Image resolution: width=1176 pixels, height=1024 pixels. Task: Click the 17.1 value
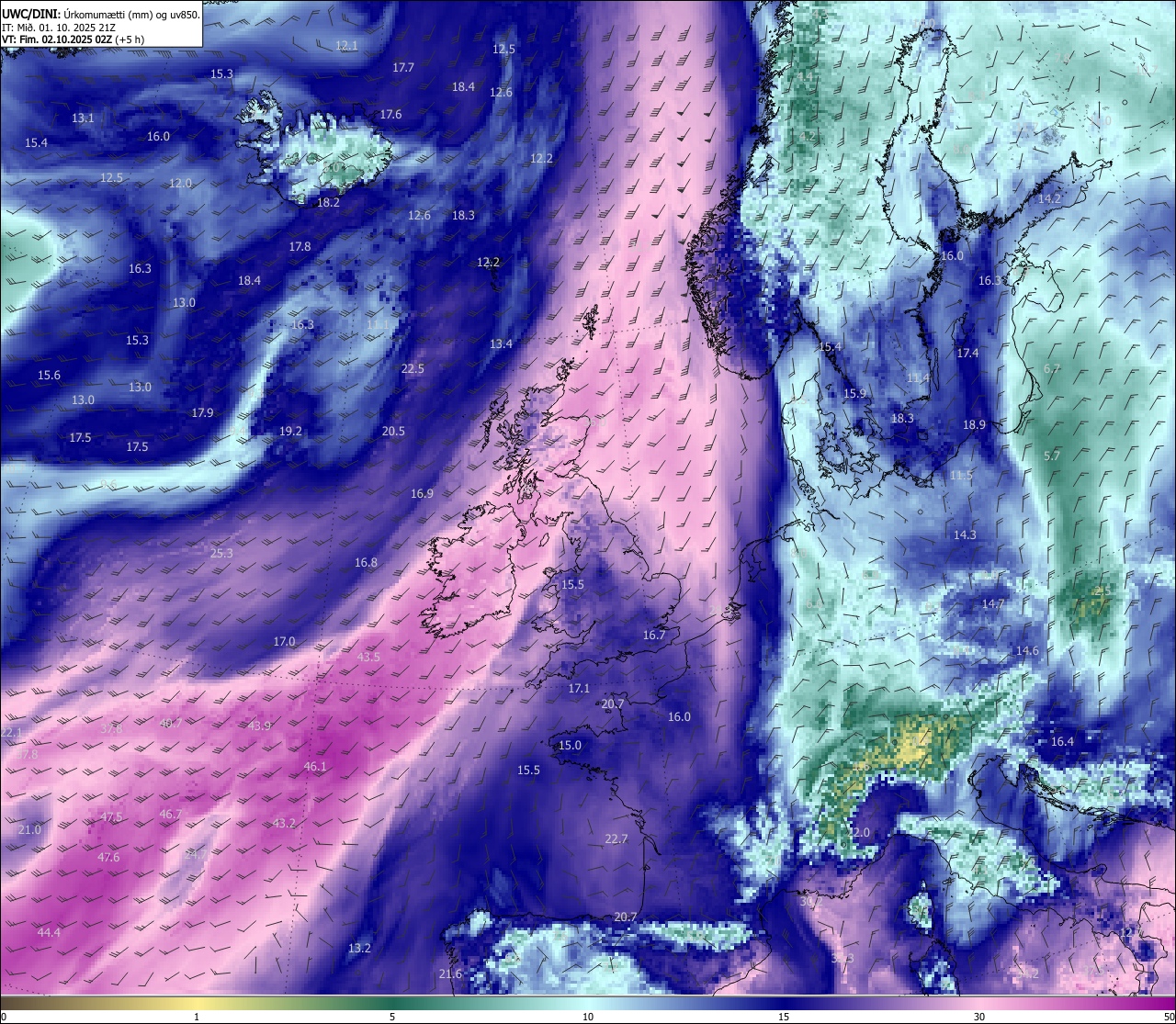pos(579,689)
